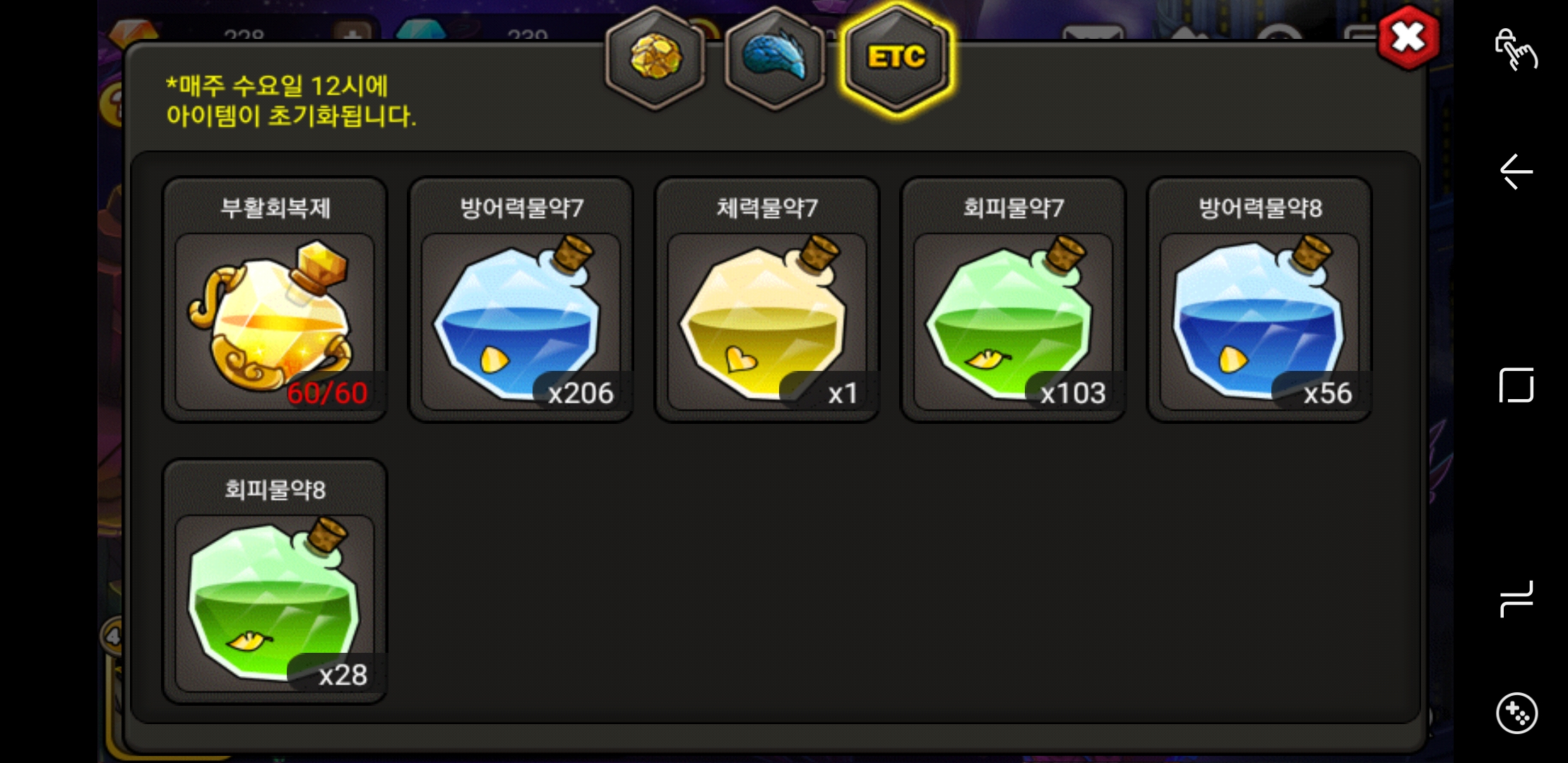Open the gold nugget hexagon tab
Screen dimensions: 1568x763
click(656, 58)
